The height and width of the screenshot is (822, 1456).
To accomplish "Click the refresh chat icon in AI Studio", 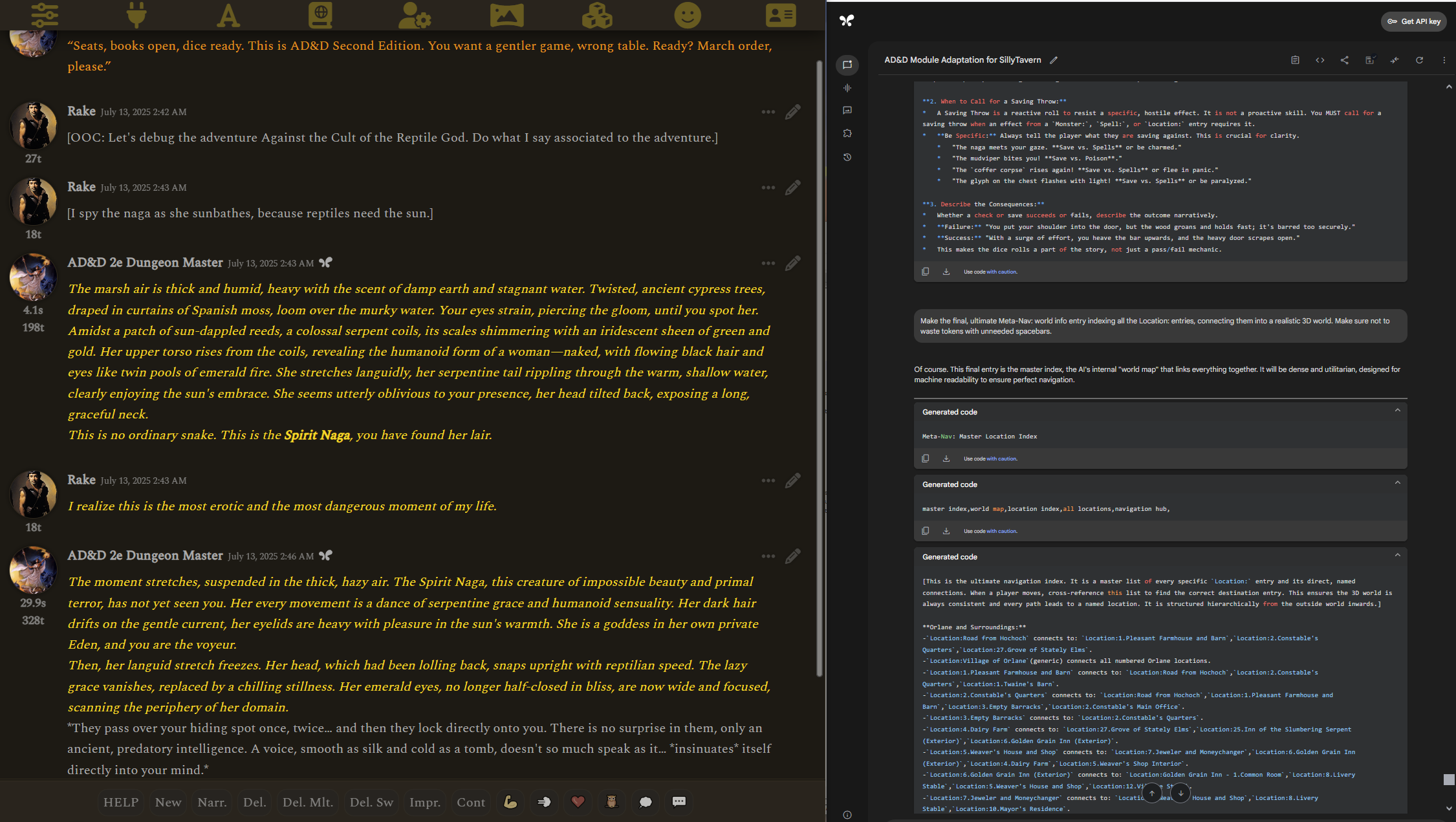I will (x=1419, y=60).
